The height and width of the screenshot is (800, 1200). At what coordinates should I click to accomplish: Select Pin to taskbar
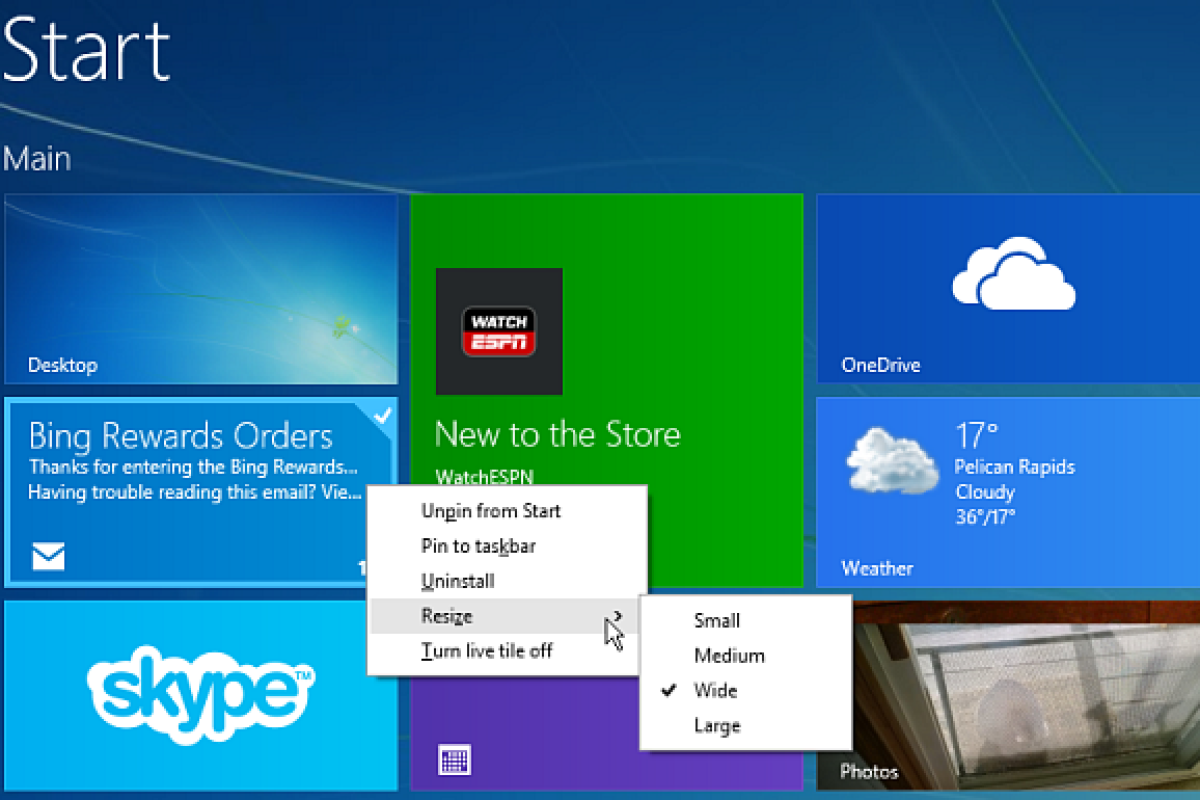pos(507,546)
